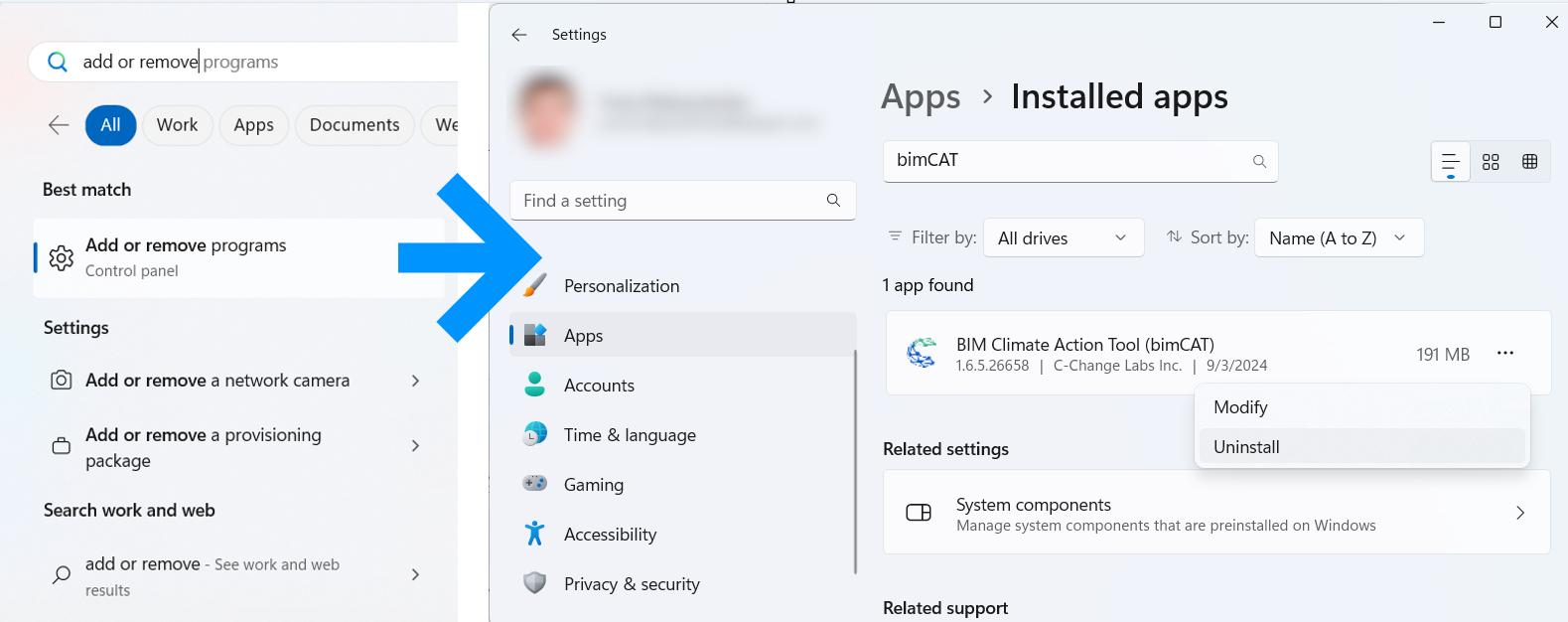Choose Uninstall from the context menu

(1246, 447)
